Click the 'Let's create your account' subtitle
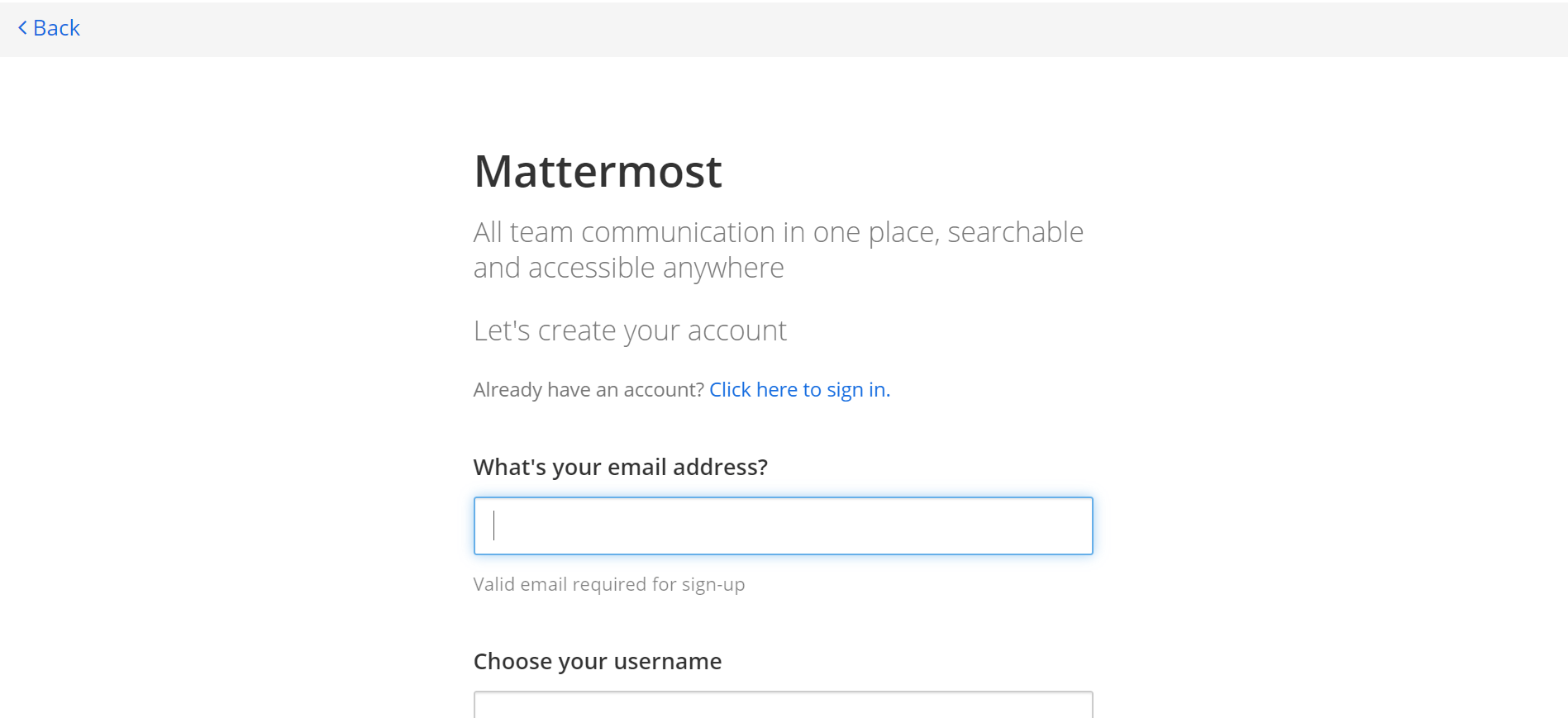Viewport: 1568px width, 718px height. click(x=630, y=331)
